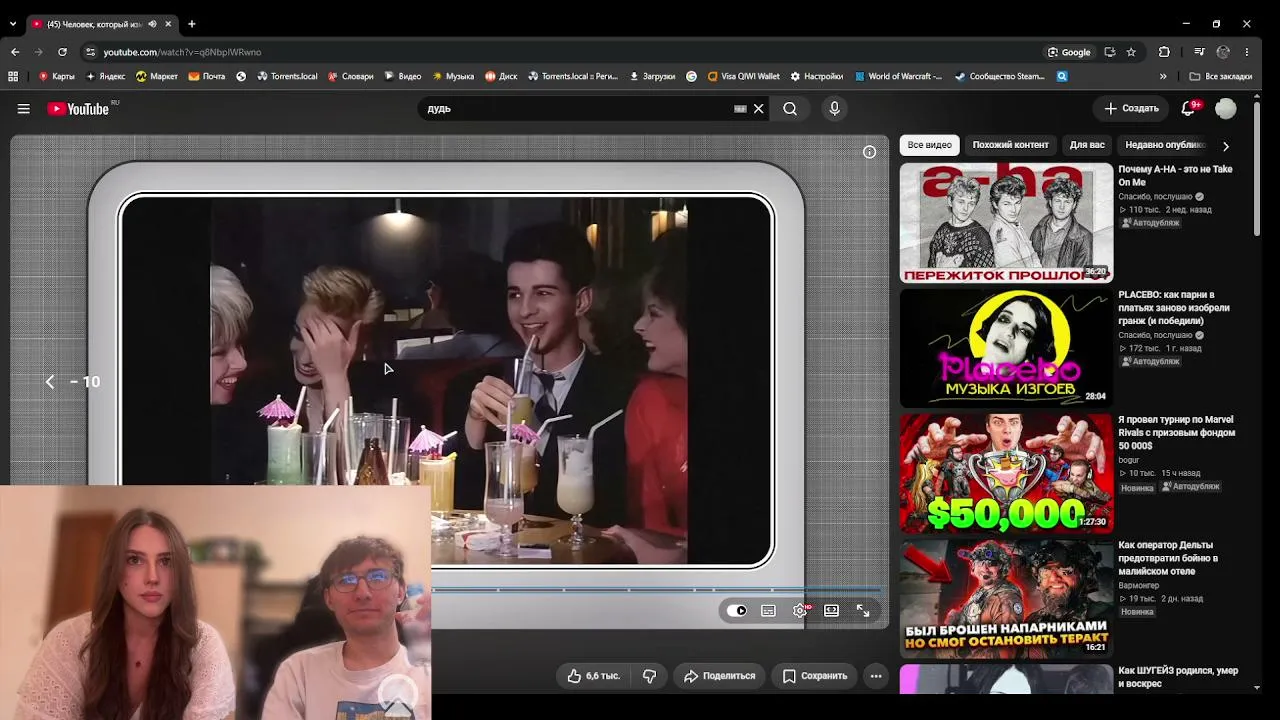This screenshot has height=720, width=1280.
Task: Select the Похожий контент chip
Action: [x=1010, y=145]
